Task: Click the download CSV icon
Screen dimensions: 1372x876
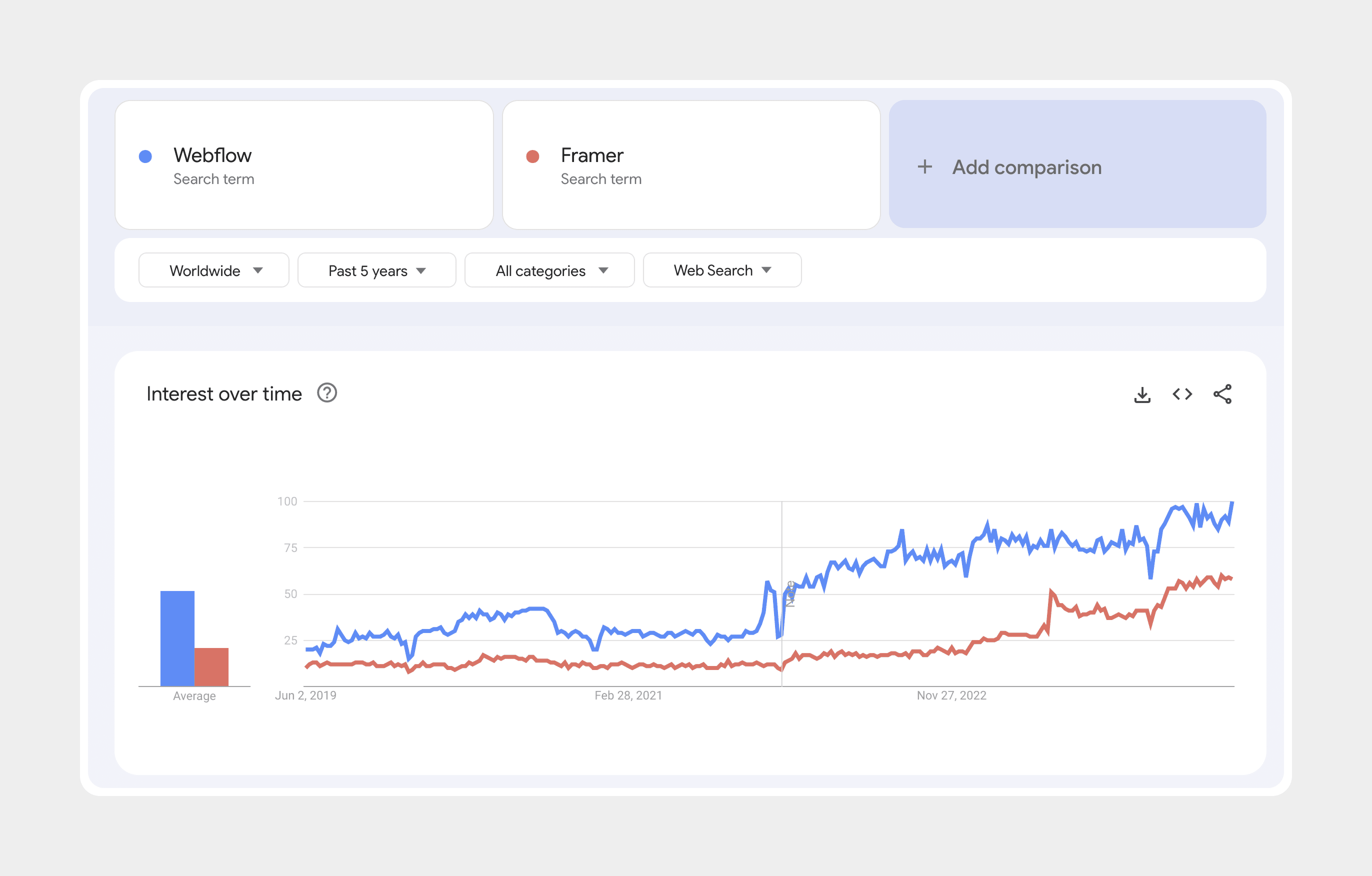Action: click(1142, 394)
